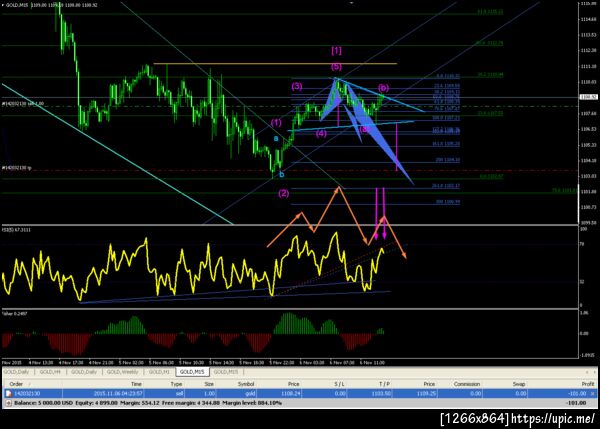Select the #142032130 tp line label

tap(16, 168)
